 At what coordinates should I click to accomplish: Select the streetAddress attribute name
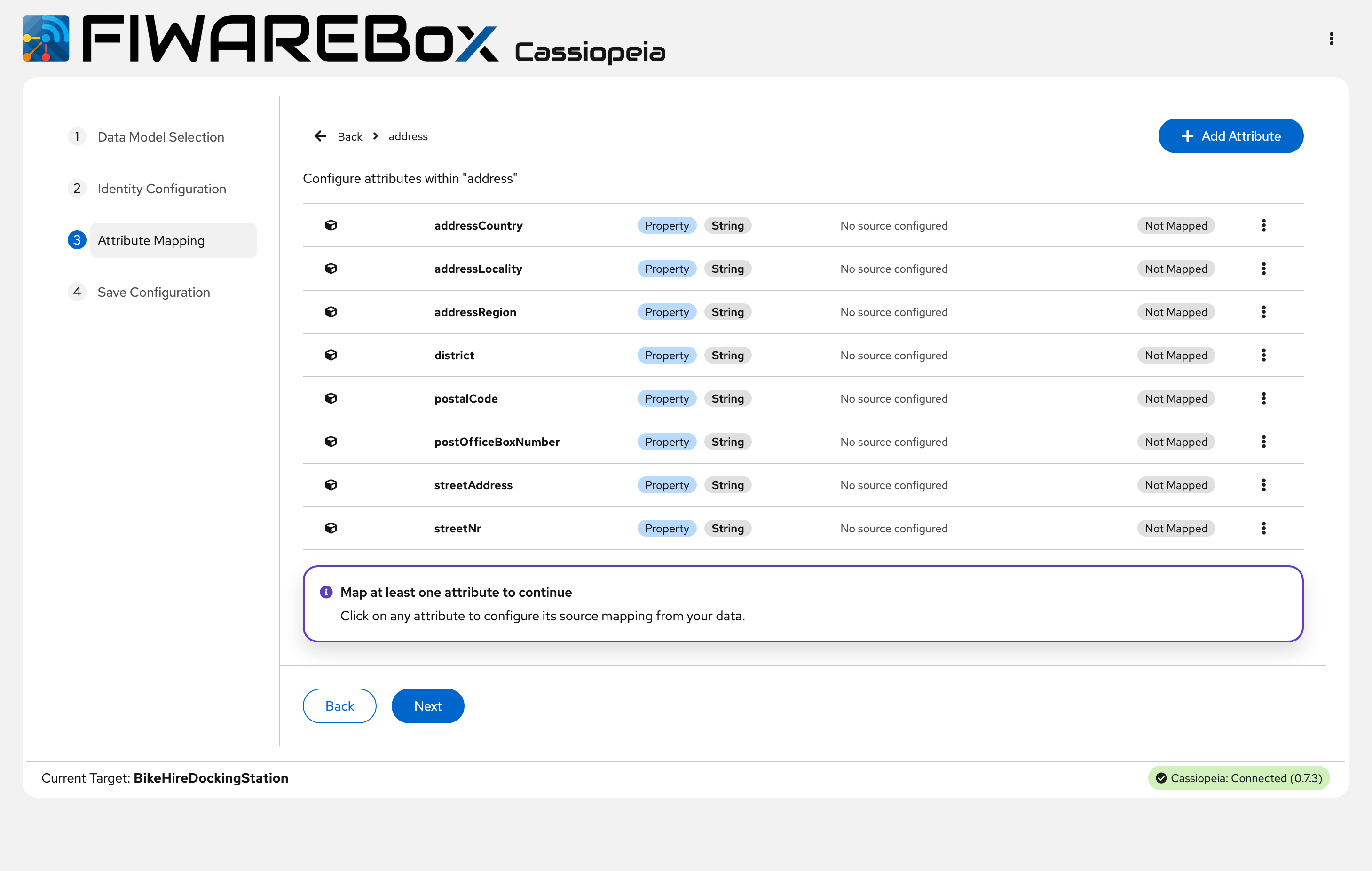pos(473,485)
